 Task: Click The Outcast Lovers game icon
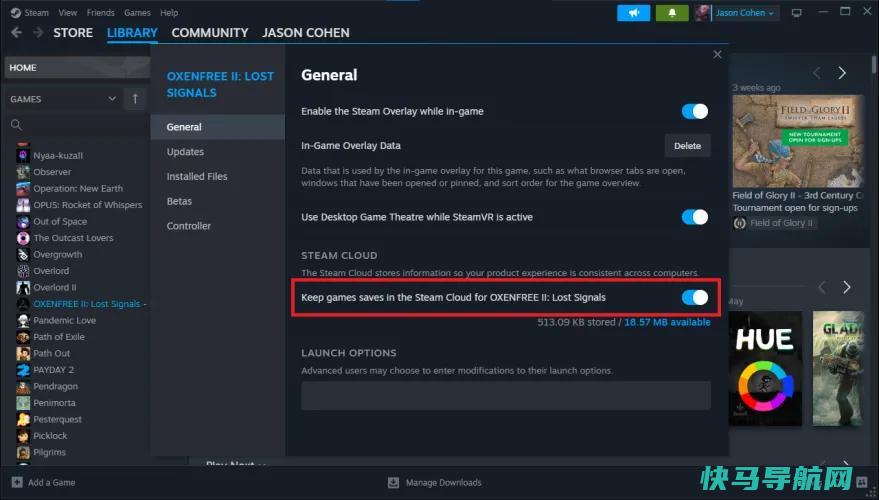[23, 238]
